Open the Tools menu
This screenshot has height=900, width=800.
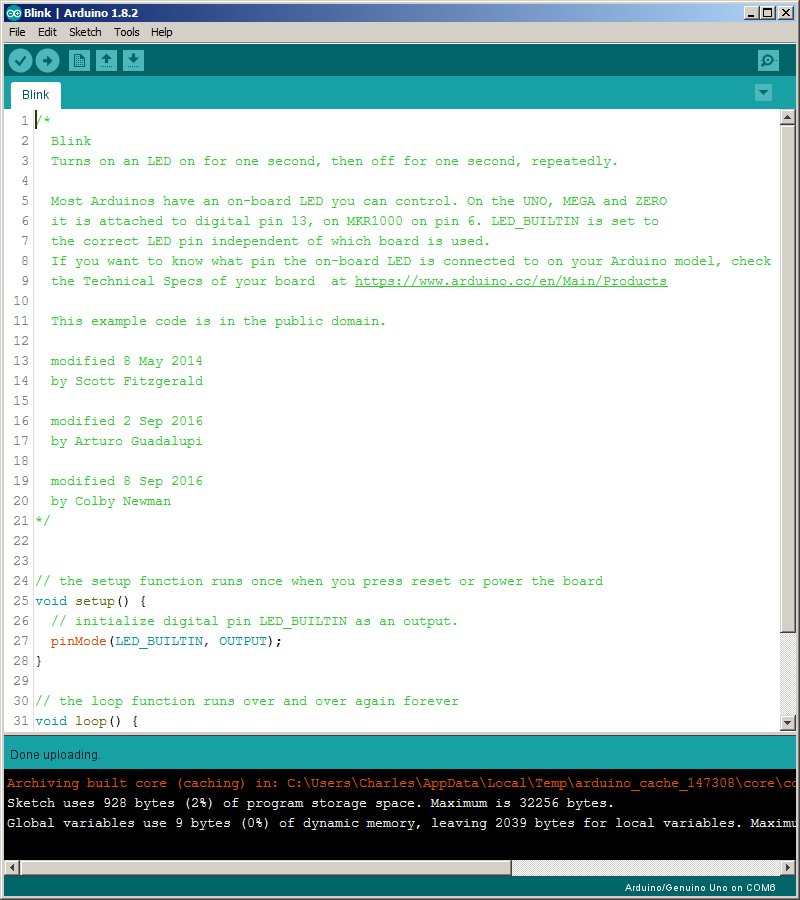[126, 32]
